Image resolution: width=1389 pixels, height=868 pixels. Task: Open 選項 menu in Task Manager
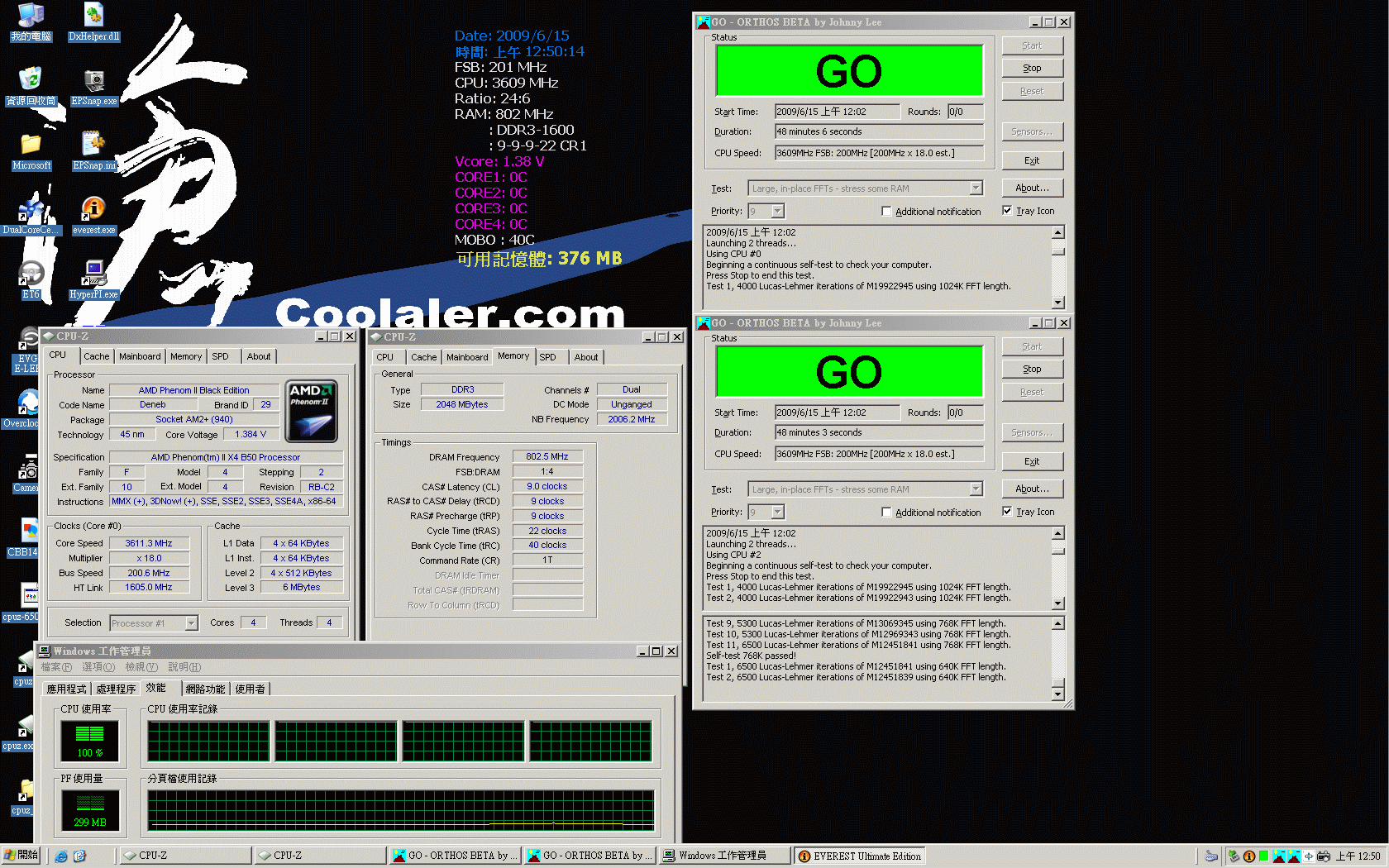(98, 667)
